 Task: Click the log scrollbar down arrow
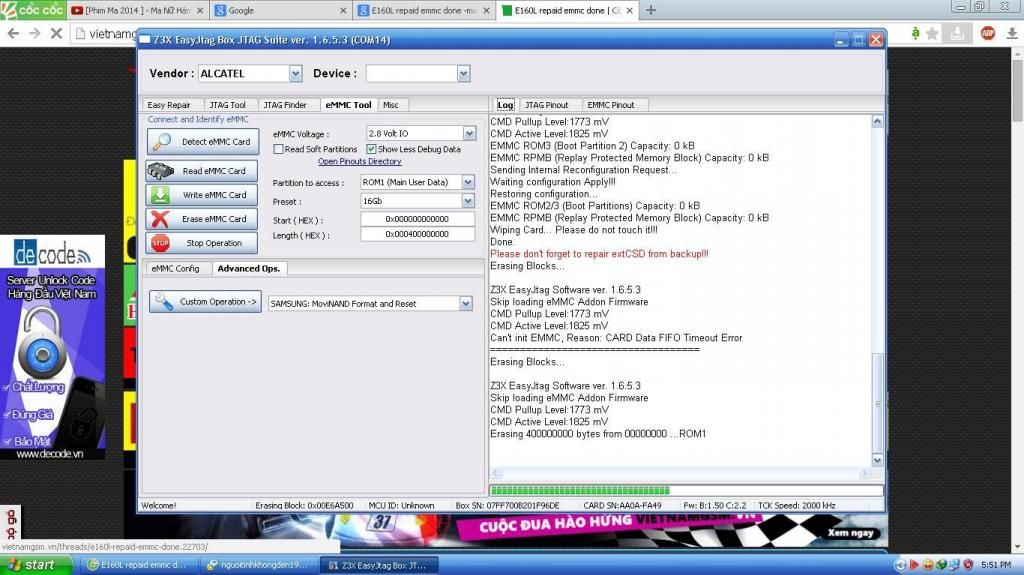[x=877, y=461]
